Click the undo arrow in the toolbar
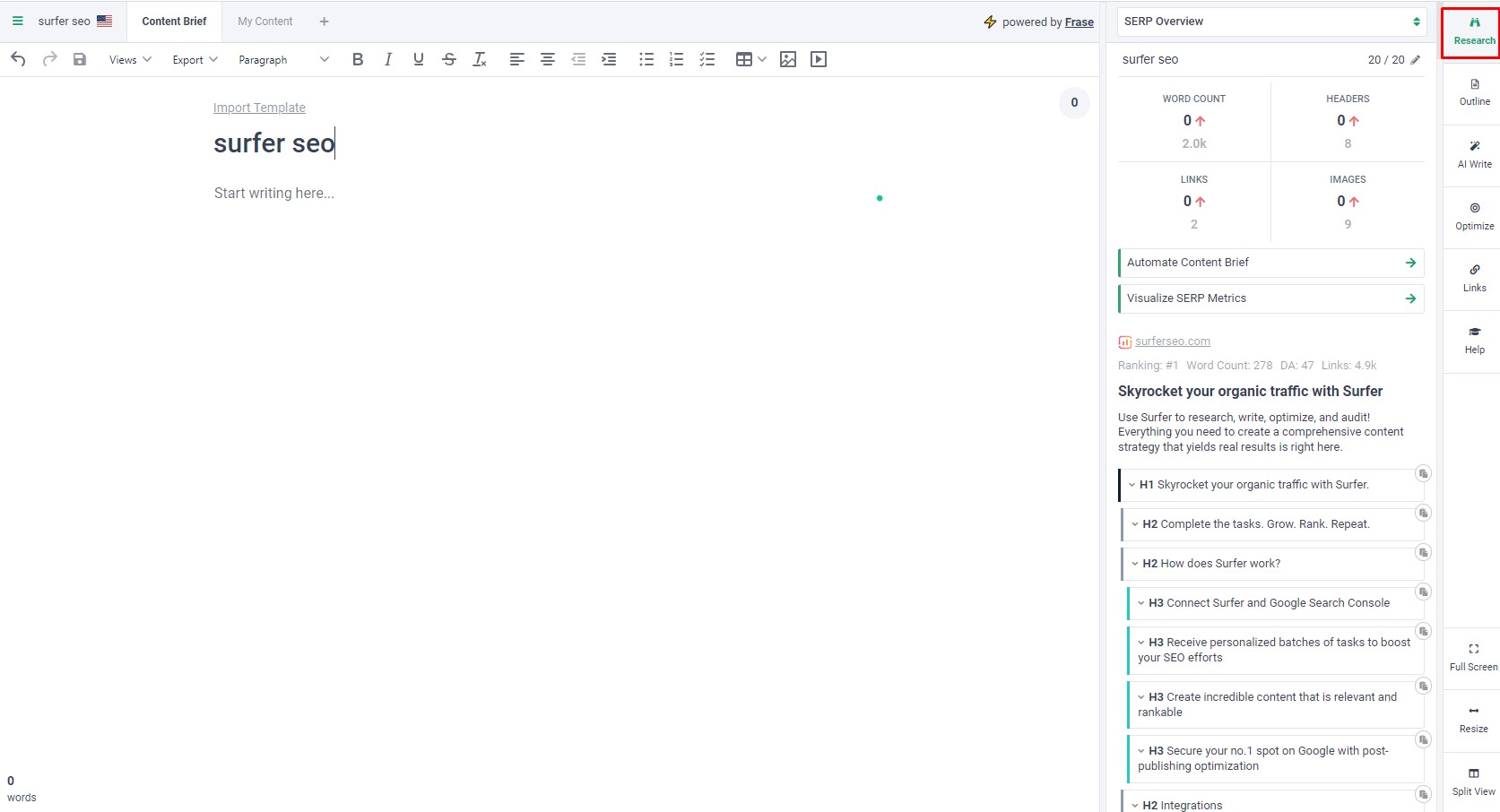 point(18,59)
